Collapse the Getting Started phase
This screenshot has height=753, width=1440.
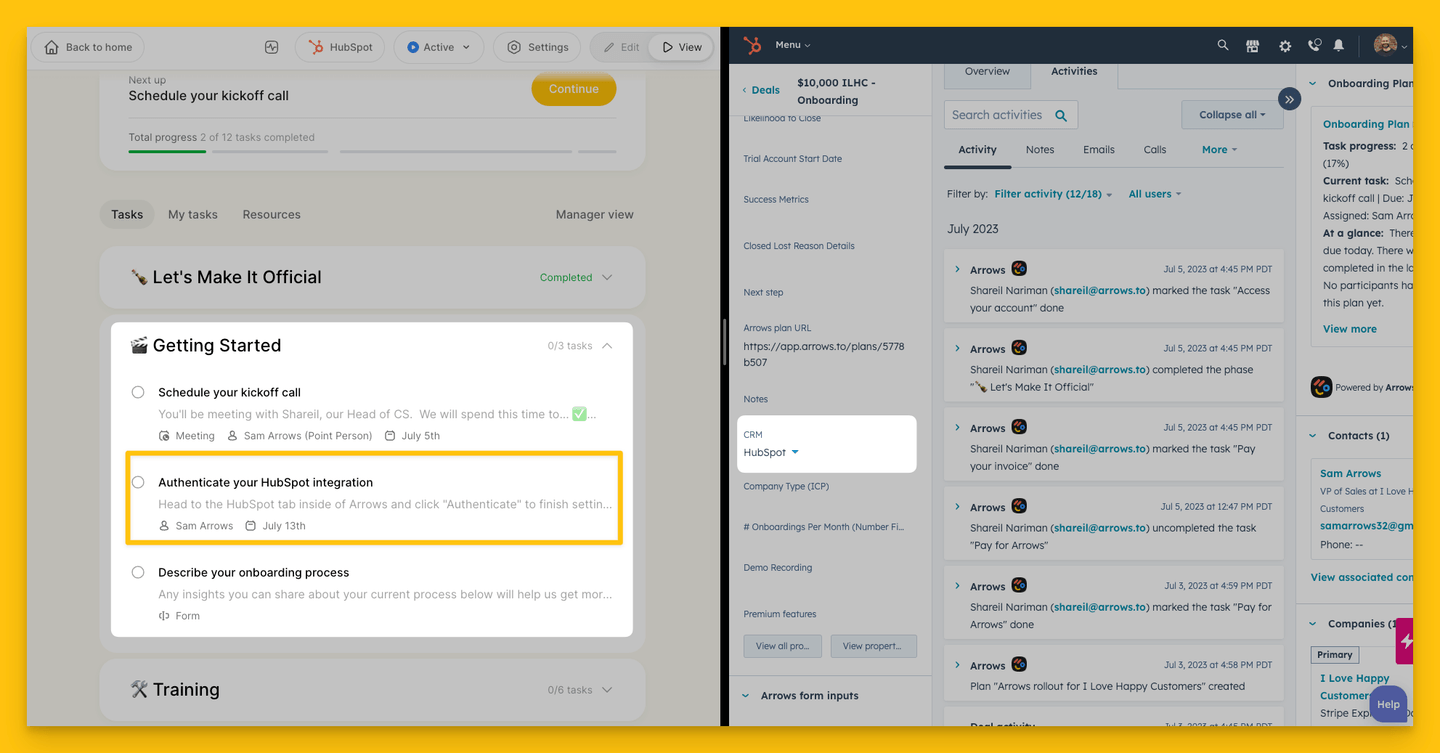coord(607,346)
